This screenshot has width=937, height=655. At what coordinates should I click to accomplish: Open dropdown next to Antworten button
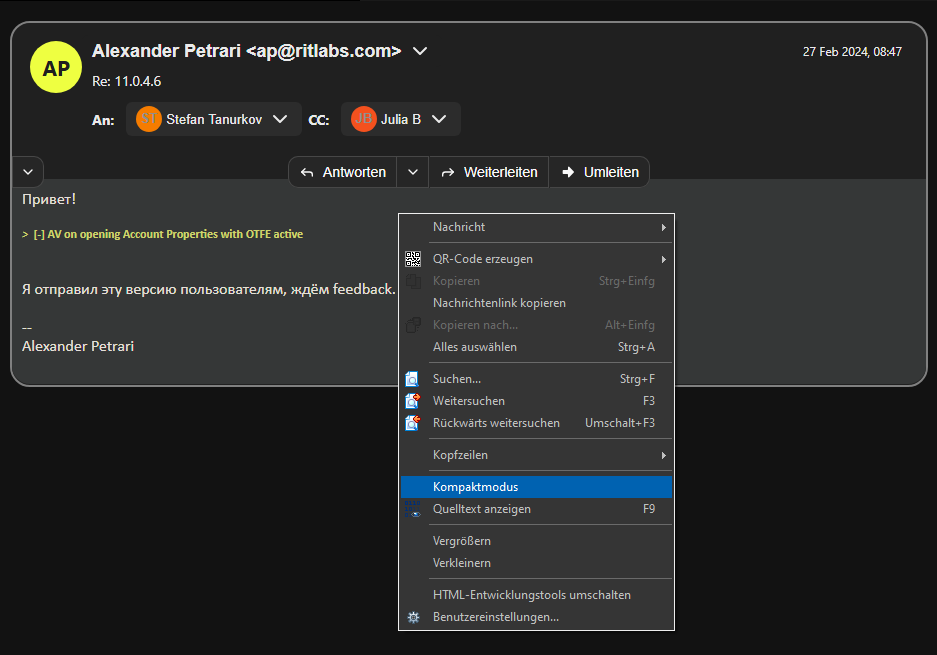click(413, 172)
